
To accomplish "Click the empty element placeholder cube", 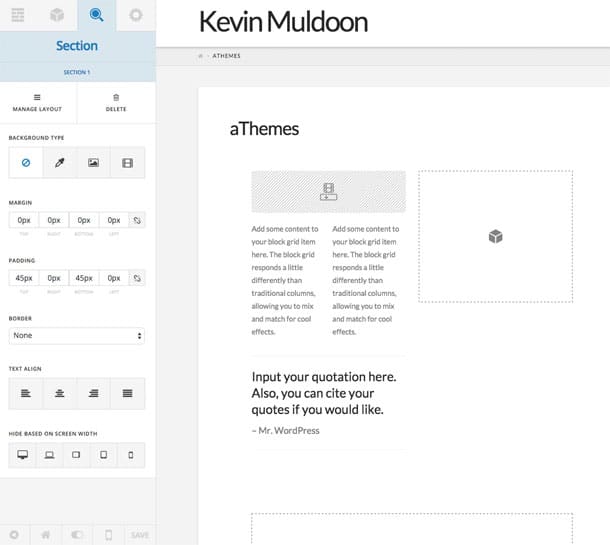I will [495, 236].
